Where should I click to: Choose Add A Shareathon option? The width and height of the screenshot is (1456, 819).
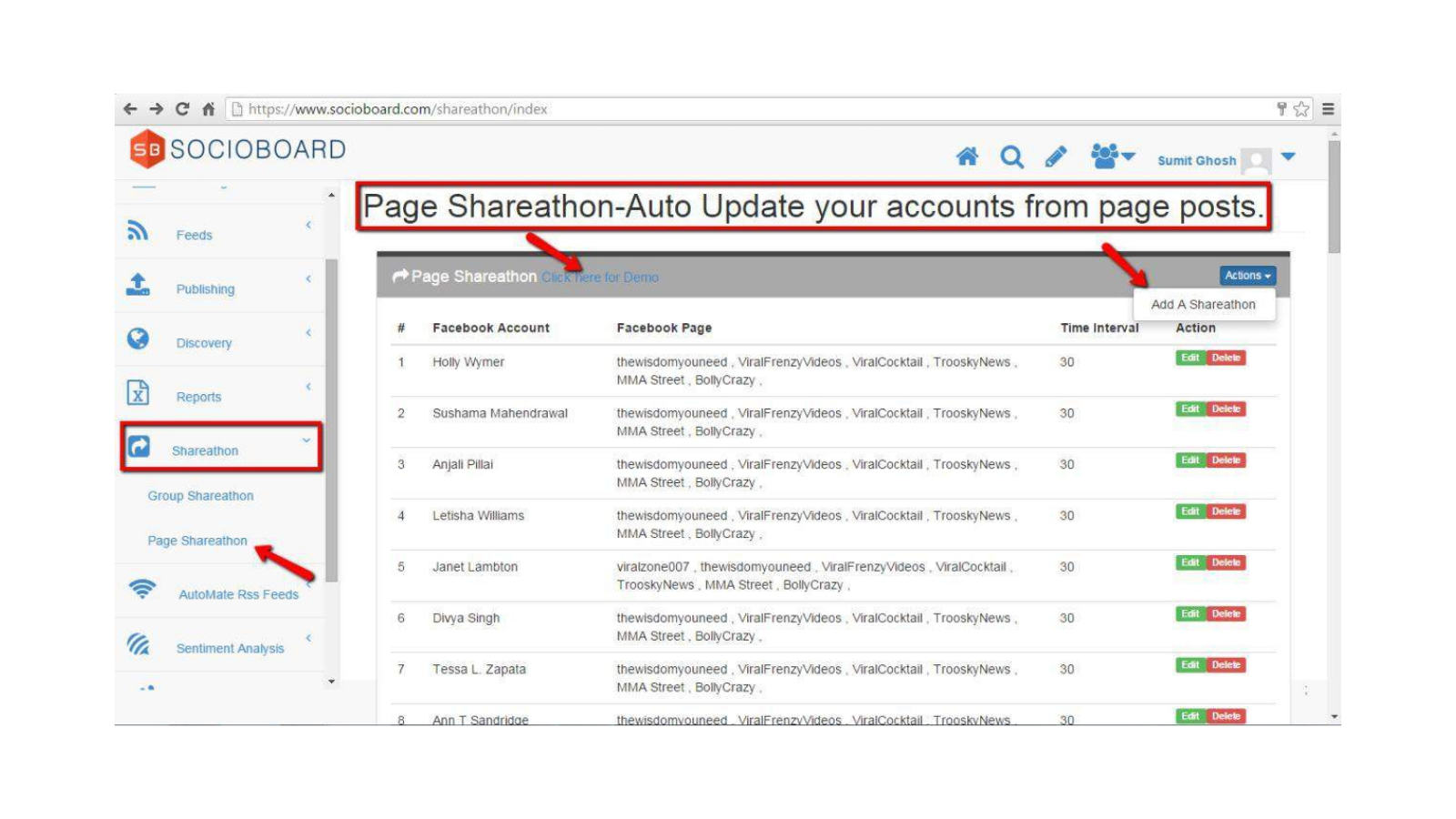click(1203, 305)
